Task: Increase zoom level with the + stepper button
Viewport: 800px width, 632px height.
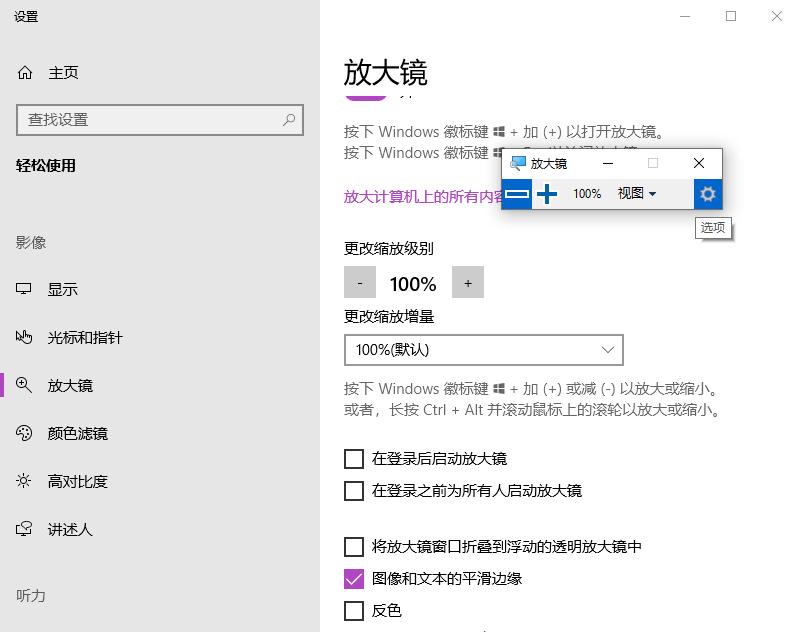Action: point(467,282)
